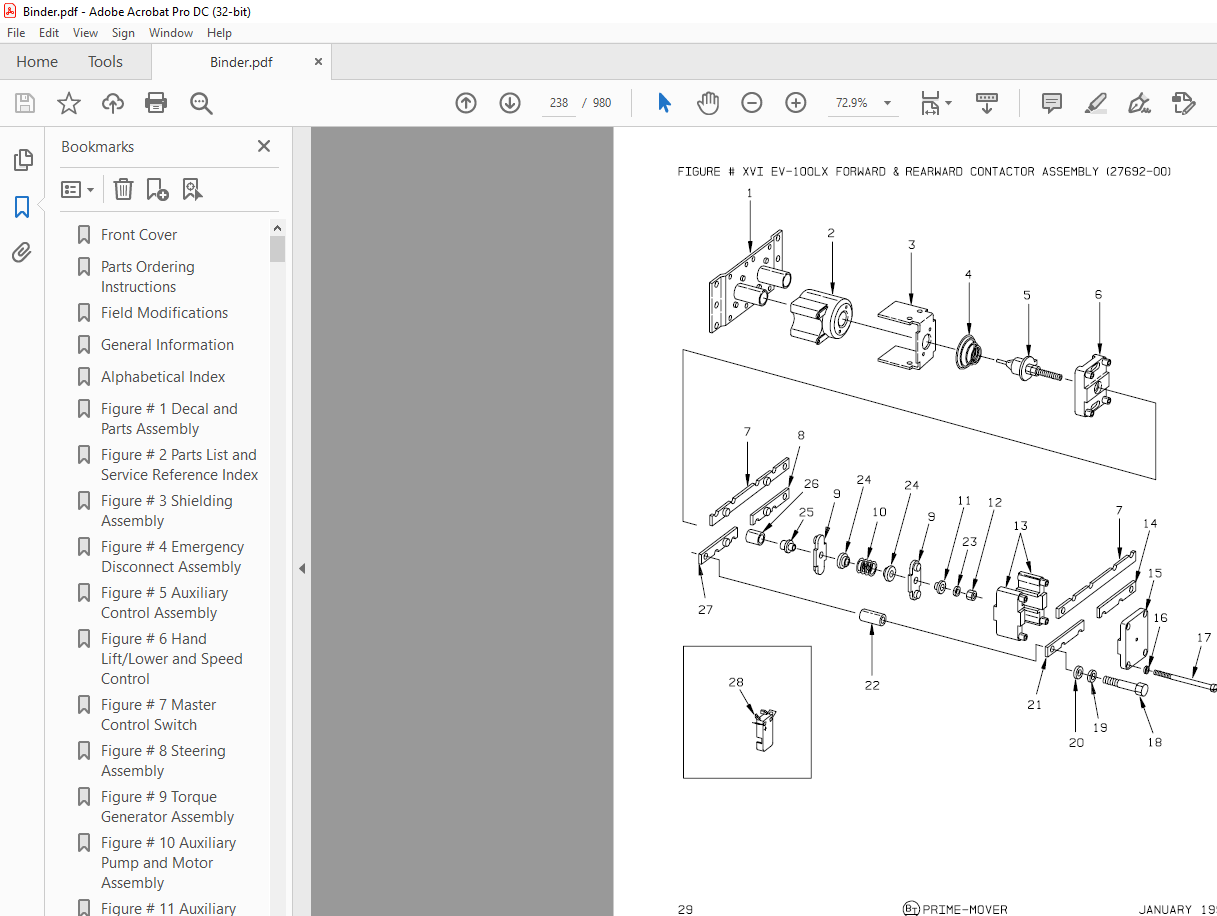
Task: Open the File menu
Action: 16,33
